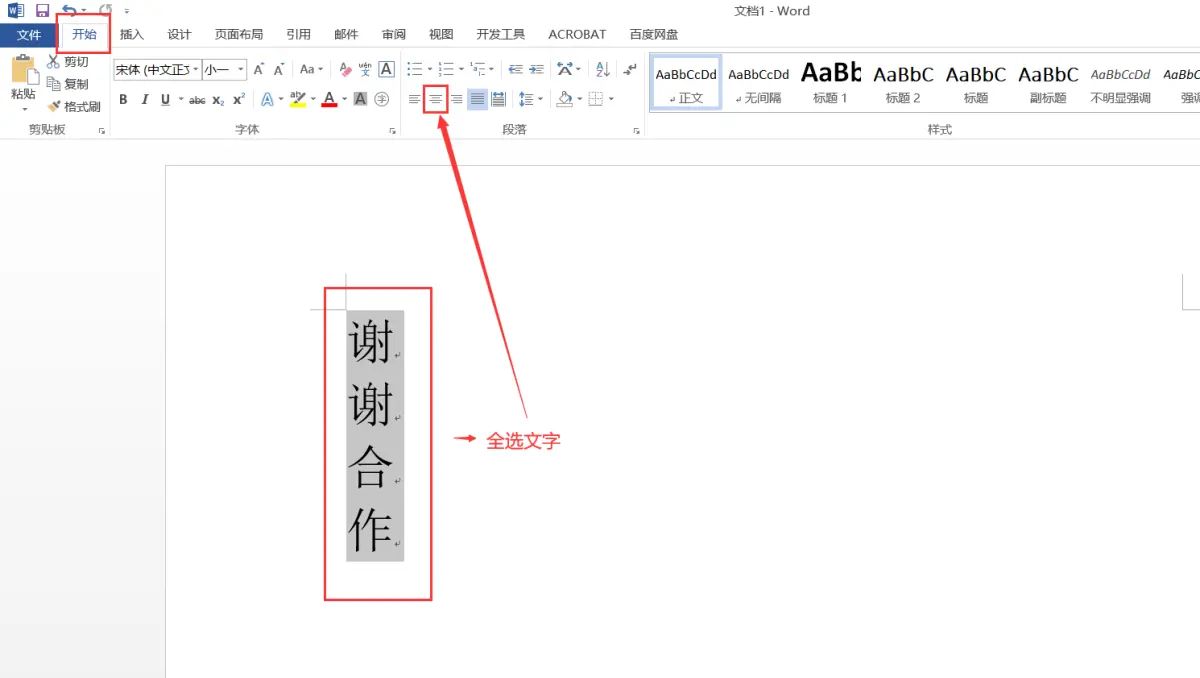Viewport: 1200px width, 678px height.
Task: Click the 格式刷 format painter
Action: click(x=76, y=106)
